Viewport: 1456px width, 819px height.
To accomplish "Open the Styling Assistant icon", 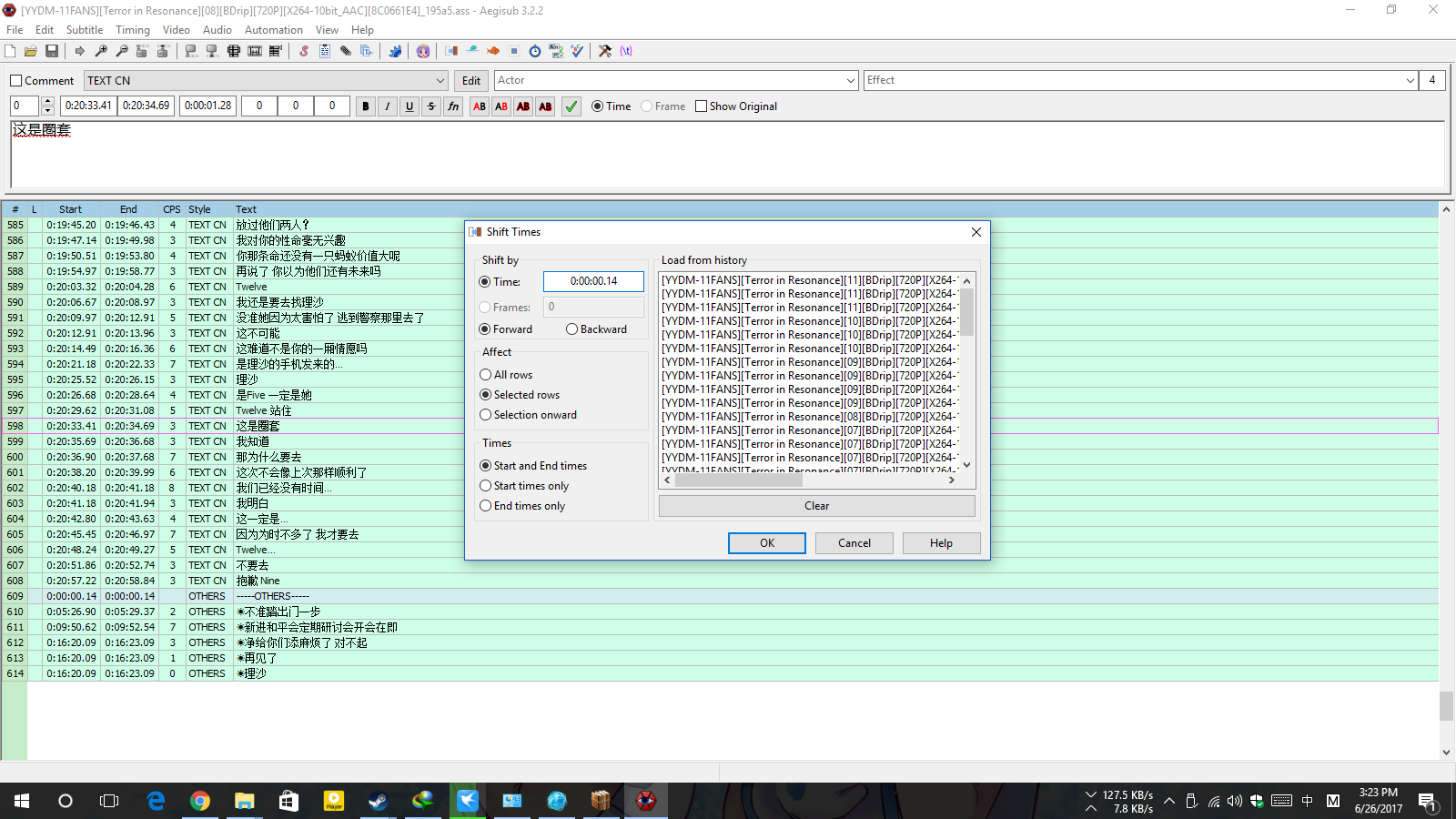I will click(472, 51).
